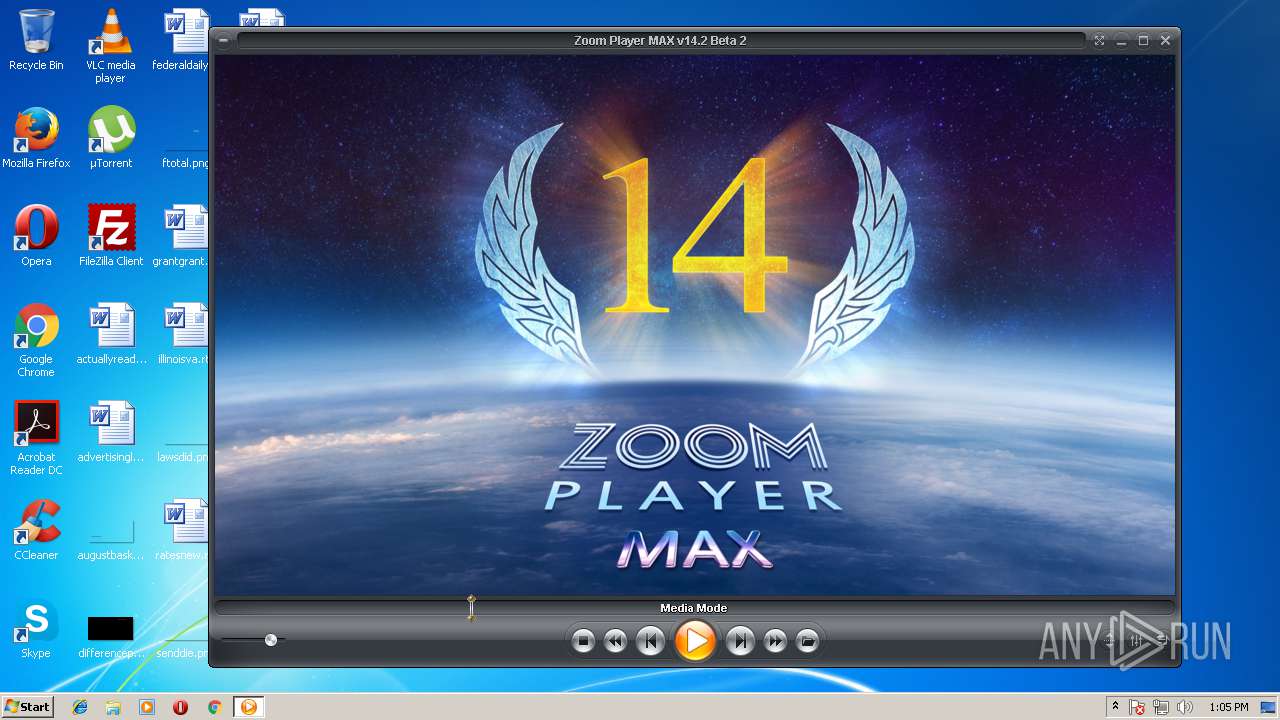Launch Opera from the taskbar
1280x720 pixels.
(x=181, y=707)
